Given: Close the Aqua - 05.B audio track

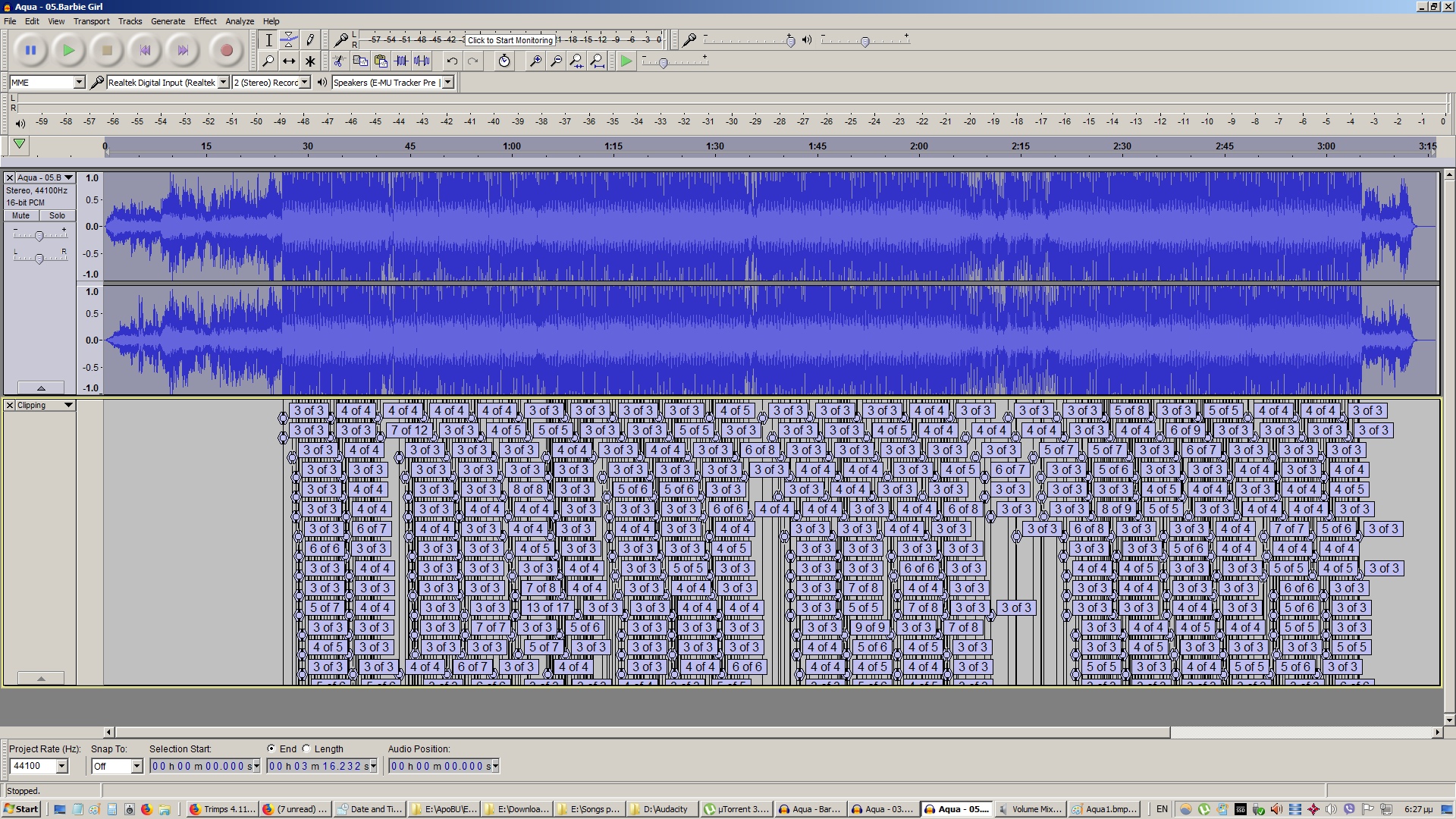Looking at the screenshot, I should click(x=10, y=177).
